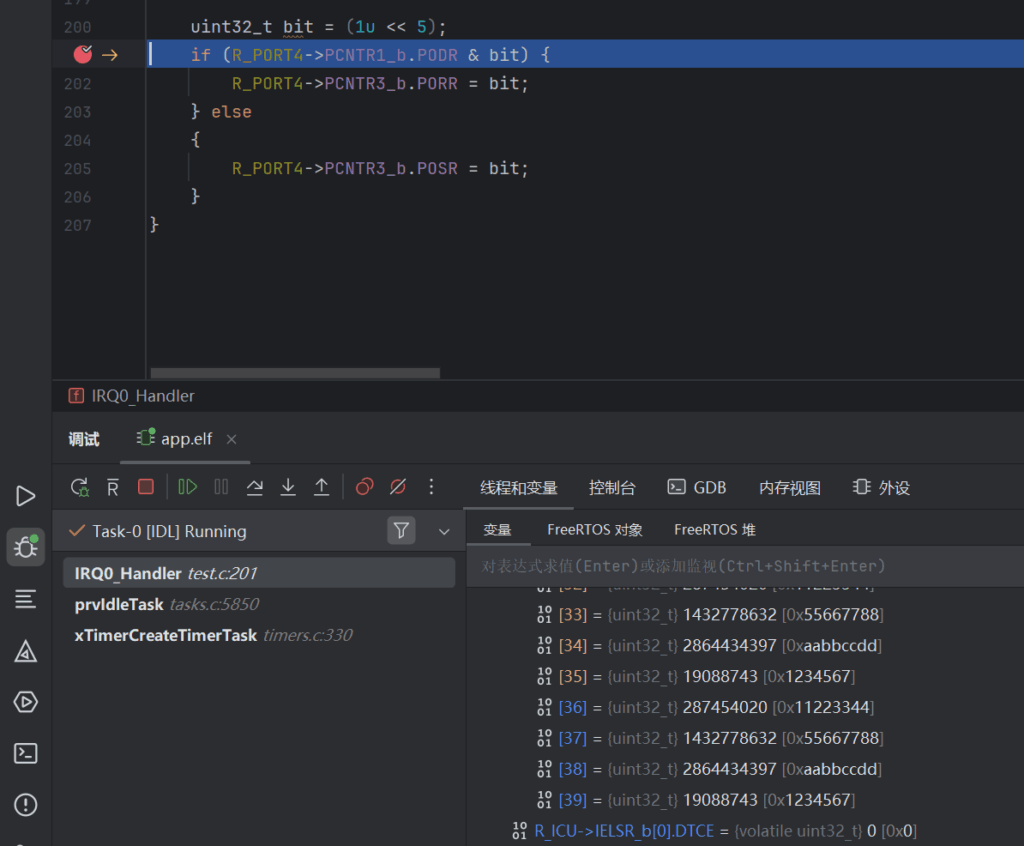1024x846 pixels.
Task: Switch to the 线程和变量 tab
Action: pyautogui.click(x=519, y=487)
